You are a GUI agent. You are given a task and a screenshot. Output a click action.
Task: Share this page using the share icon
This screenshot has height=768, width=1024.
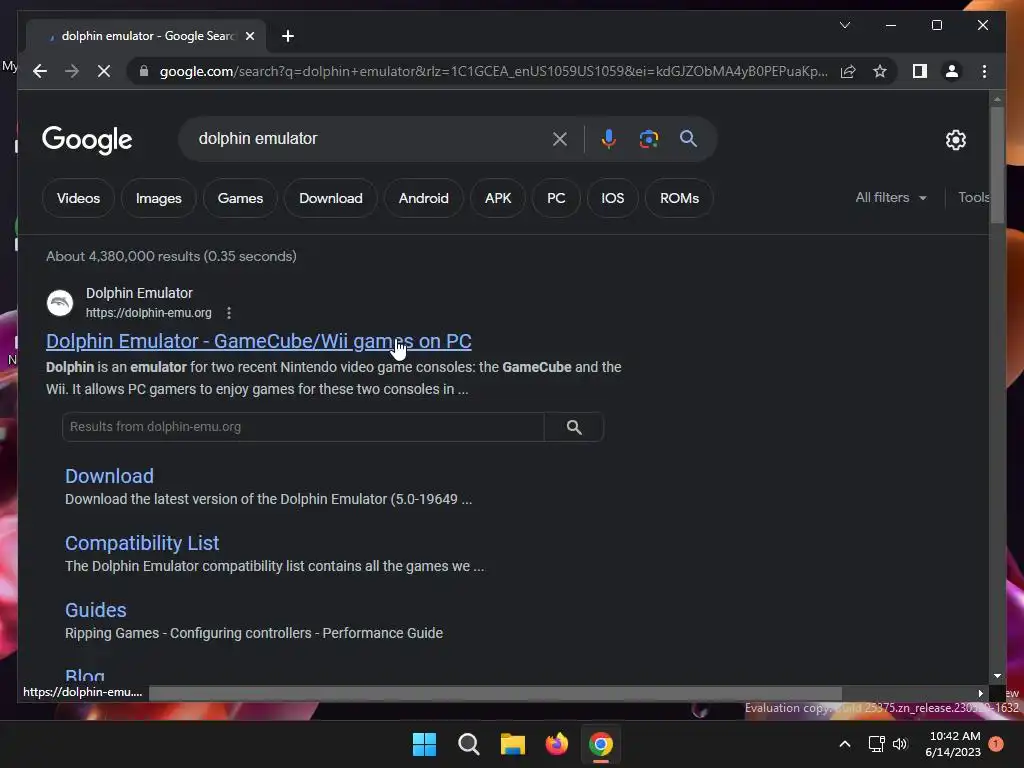(x=848, y=71)
